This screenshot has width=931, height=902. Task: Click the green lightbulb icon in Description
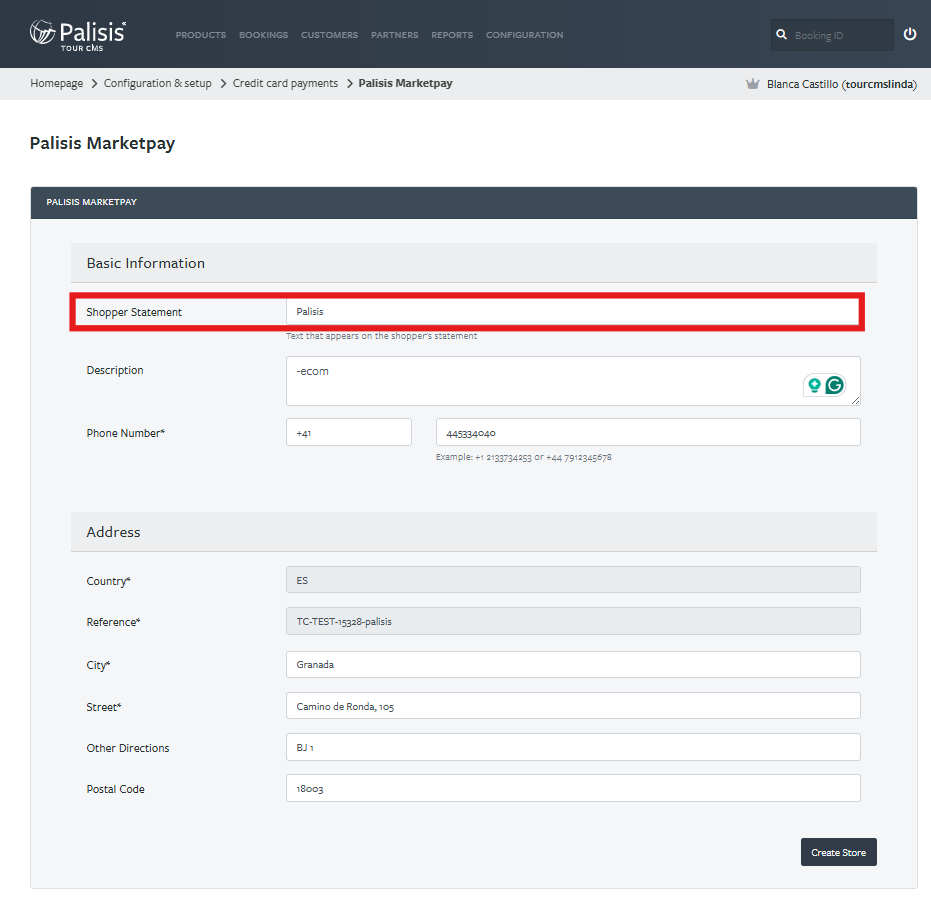tap(815, 385)
